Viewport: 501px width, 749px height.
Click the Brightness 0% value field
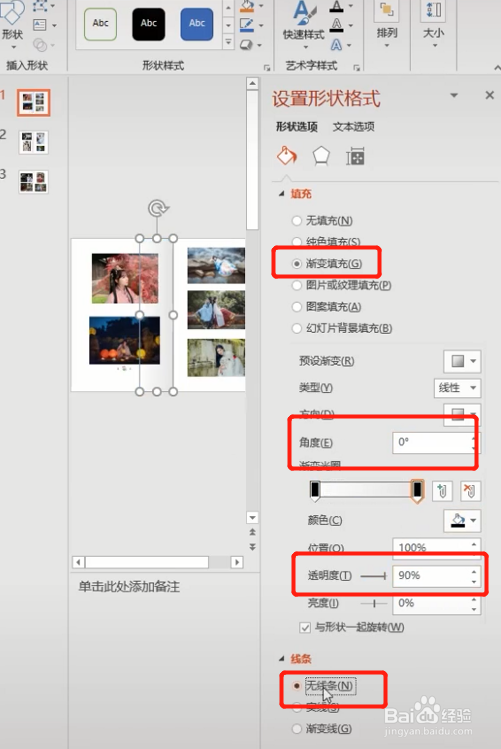coord(431,603)
